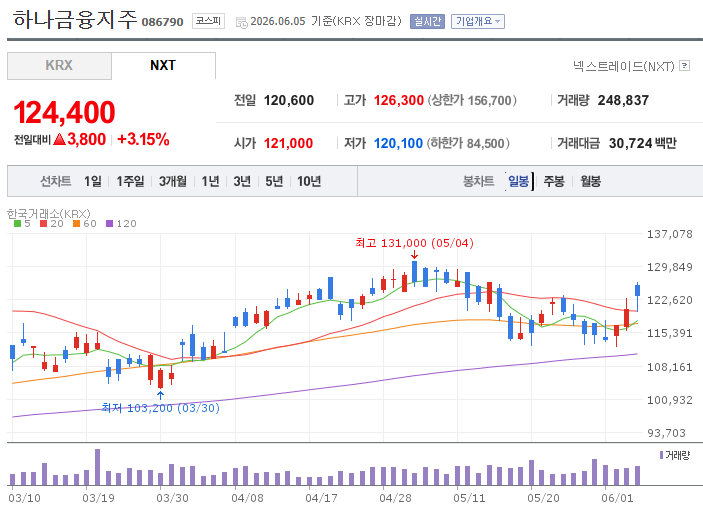Click the 코스피 market badge
The height and width of the screenshot is (514, 703).
(208, 21)
